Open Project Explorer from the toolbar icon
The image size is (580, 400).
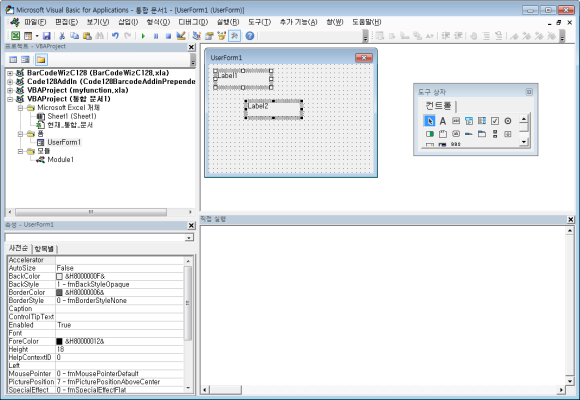tap(196, 36)
